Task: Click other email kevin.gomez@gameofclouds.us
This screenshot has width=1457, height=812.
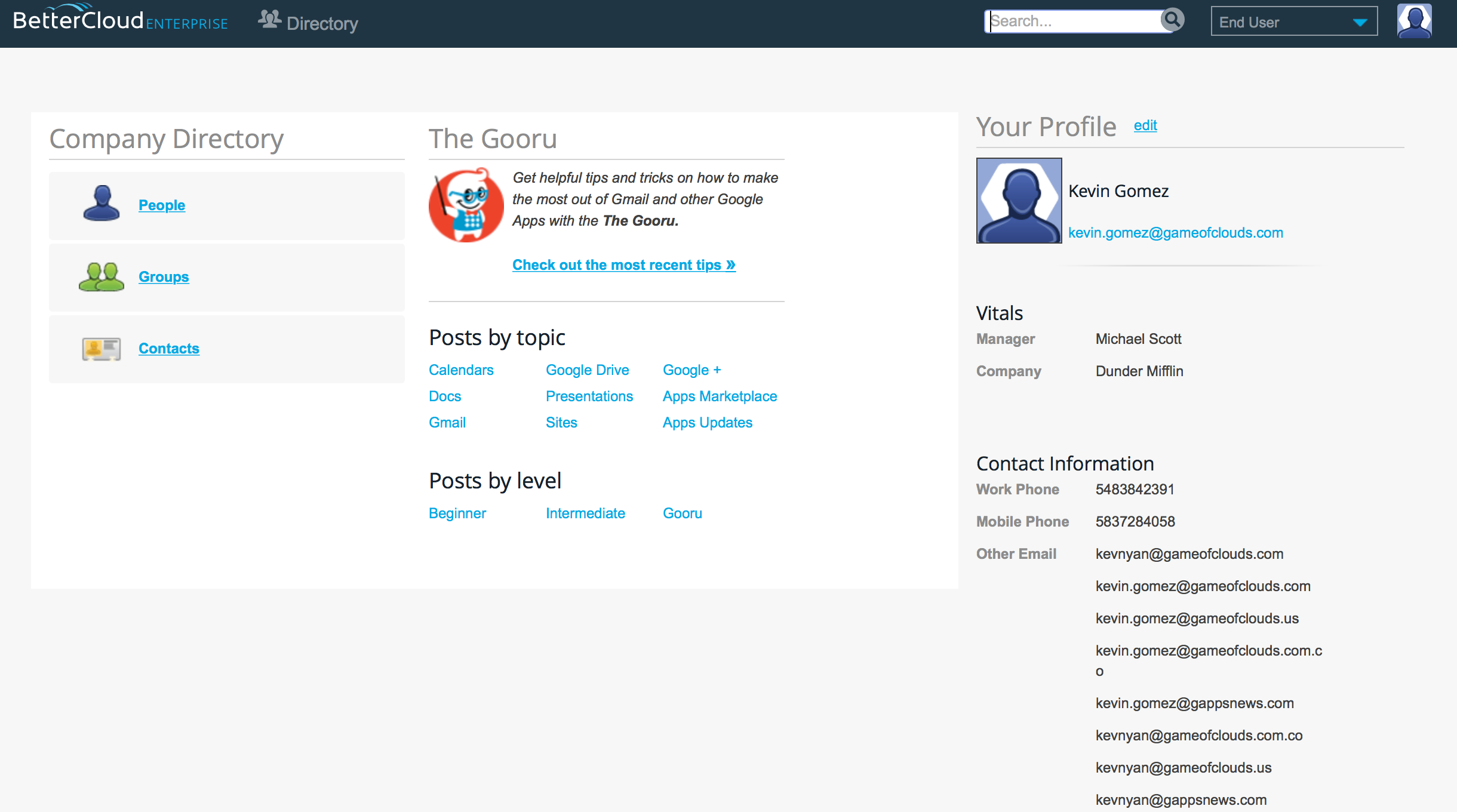Action: (x=1197, y=618)
